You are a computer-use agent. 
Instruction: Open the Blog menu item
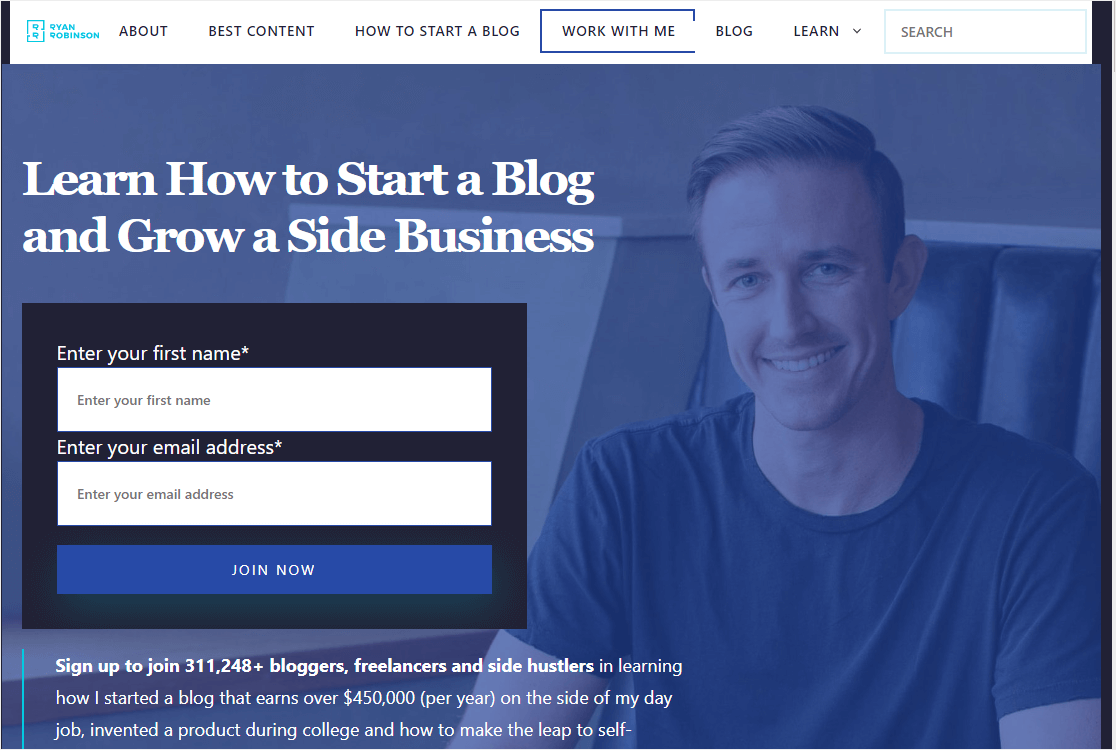(734, 31)
